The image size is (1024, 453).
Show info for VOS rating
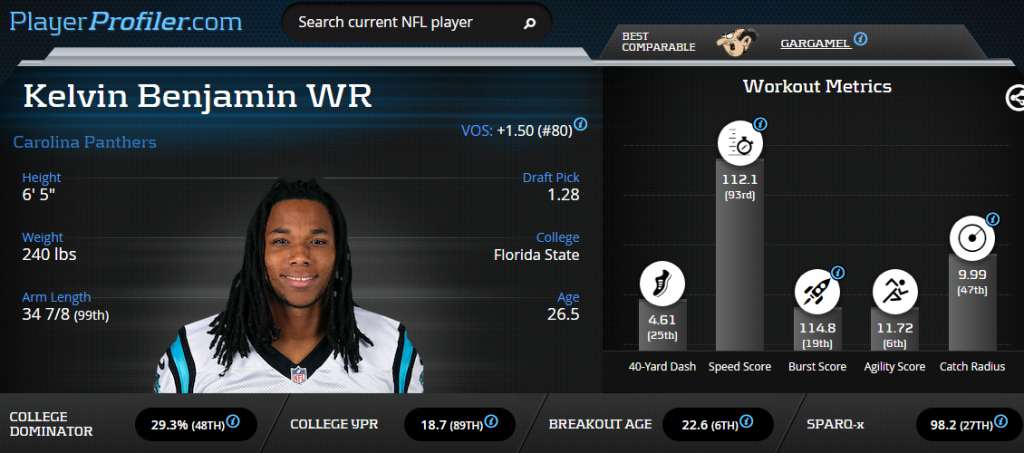pos(580,124)
